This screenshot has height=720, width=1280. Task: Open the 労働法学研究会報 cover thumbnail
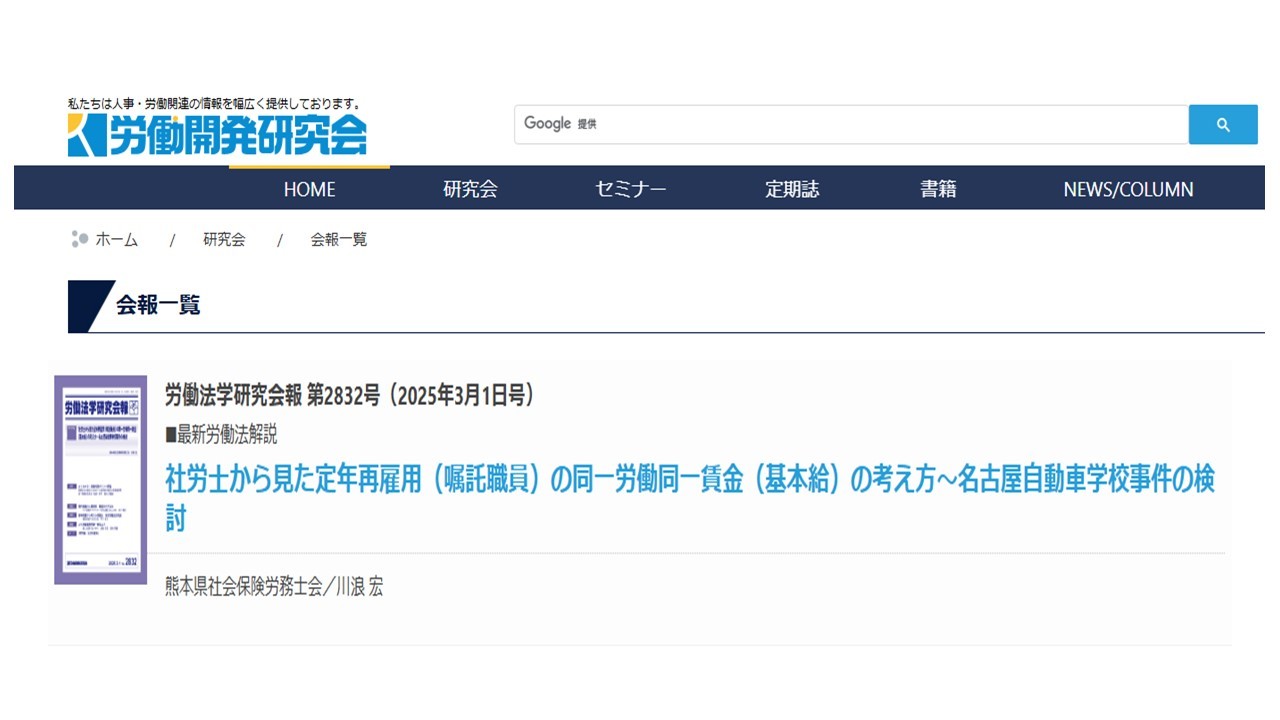(x=100, y=480)
